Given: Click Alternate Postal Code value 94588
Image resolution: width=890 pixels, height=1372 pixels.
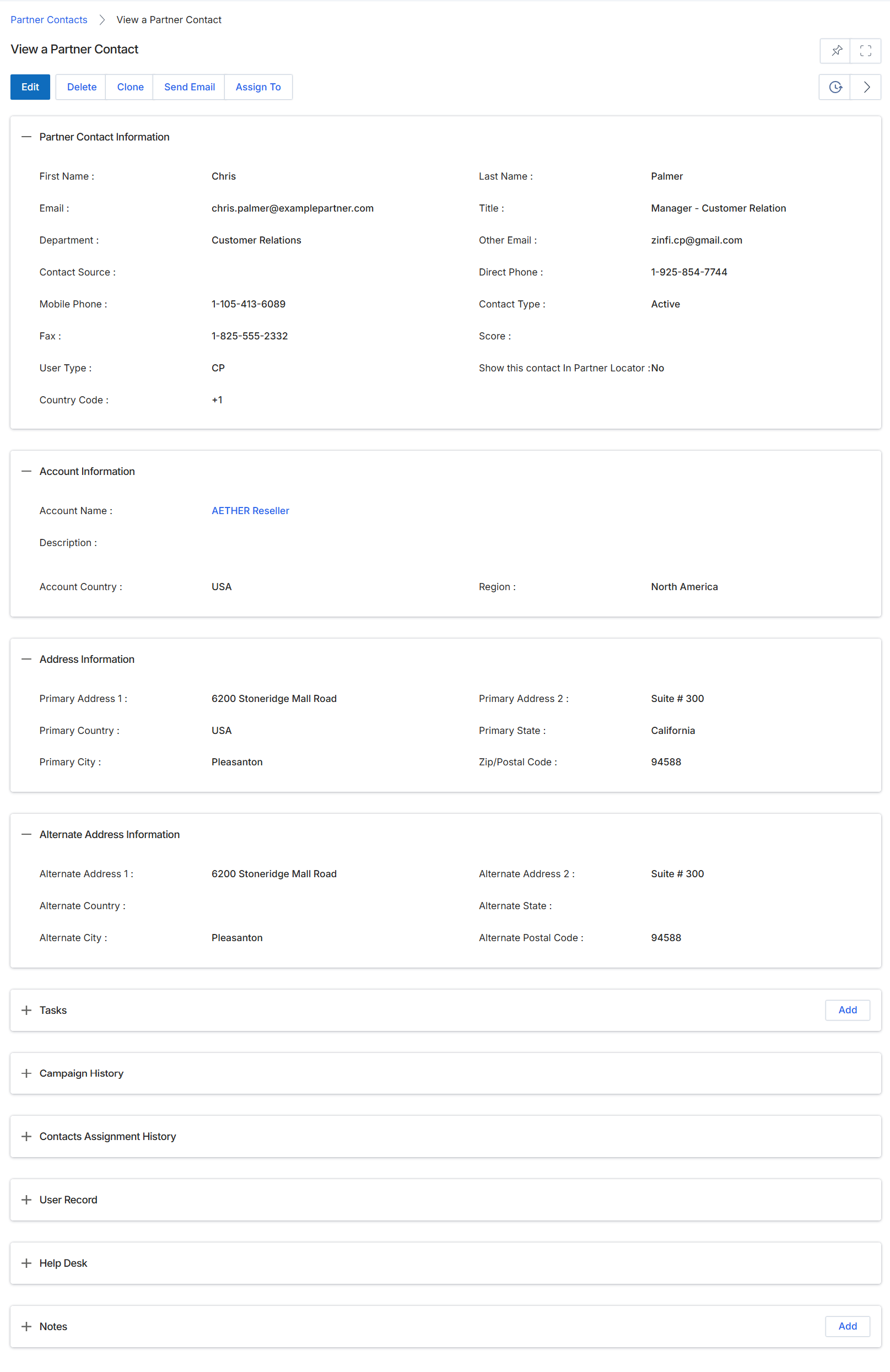Looking at the screenshot, I should pos(666,938).
